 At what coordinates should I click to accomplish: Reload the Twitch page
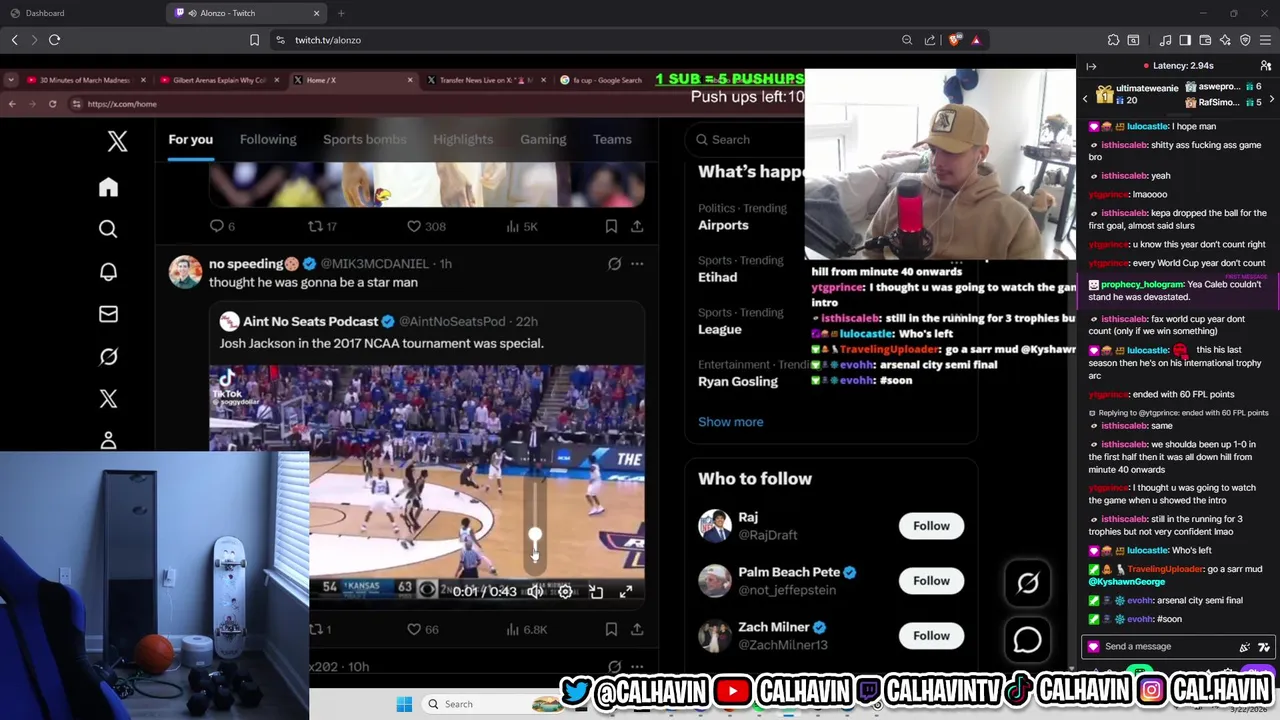(x=54, y=40)
